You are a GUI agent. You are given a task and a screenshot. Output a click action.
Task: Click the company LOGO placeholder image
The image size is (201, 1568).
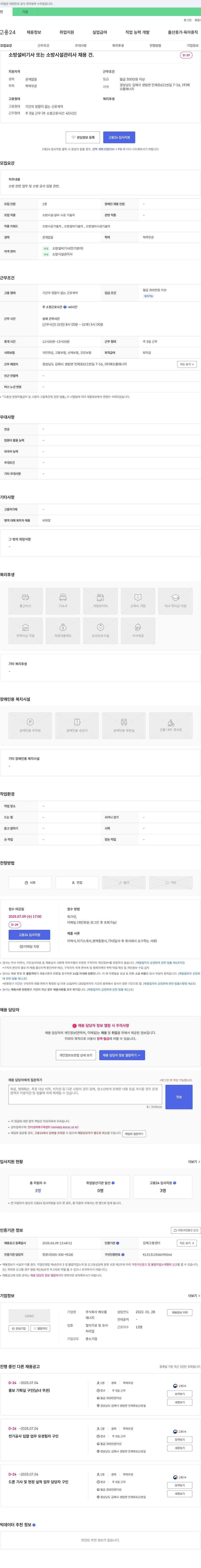click(29, 1316)
